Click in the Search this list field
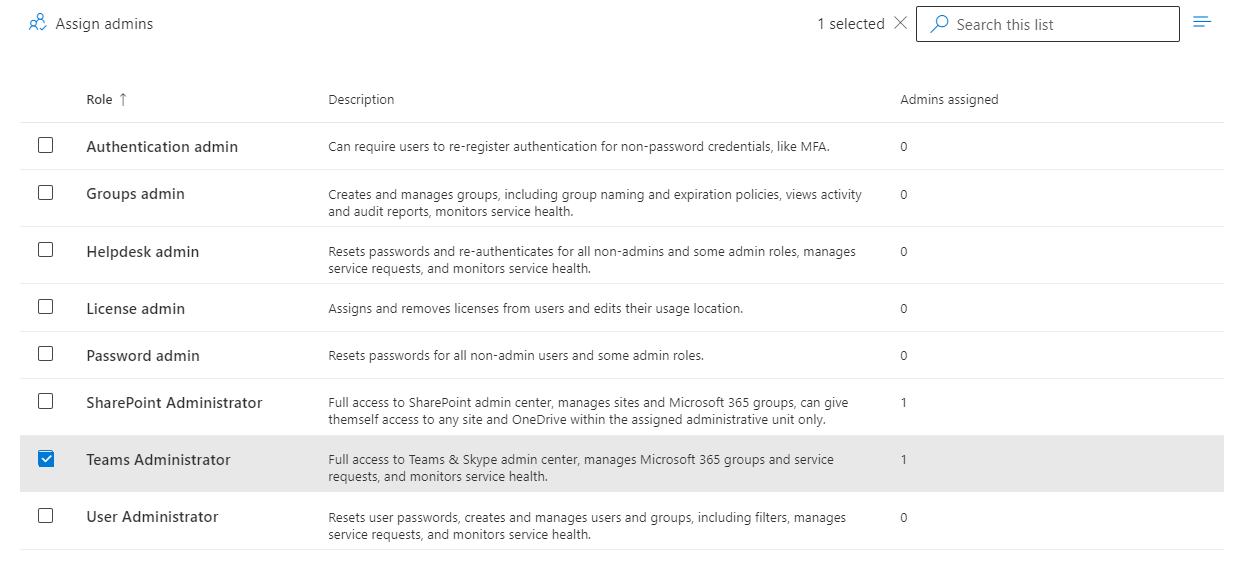The image size is (1246, 576). click(1060, 24)
